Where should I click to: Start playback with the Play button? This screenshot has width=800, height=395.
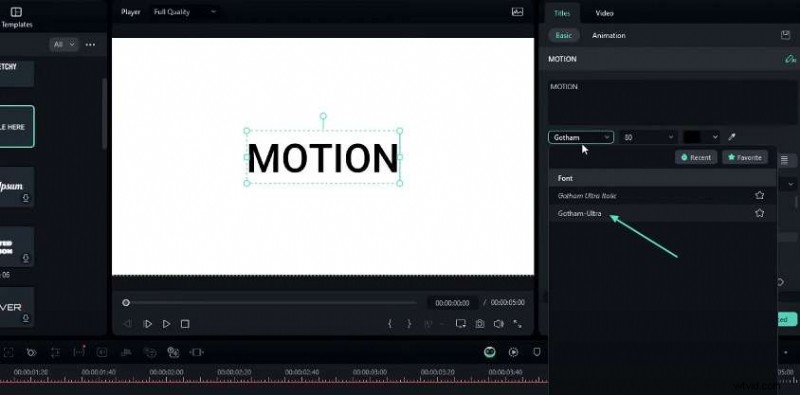166,324
